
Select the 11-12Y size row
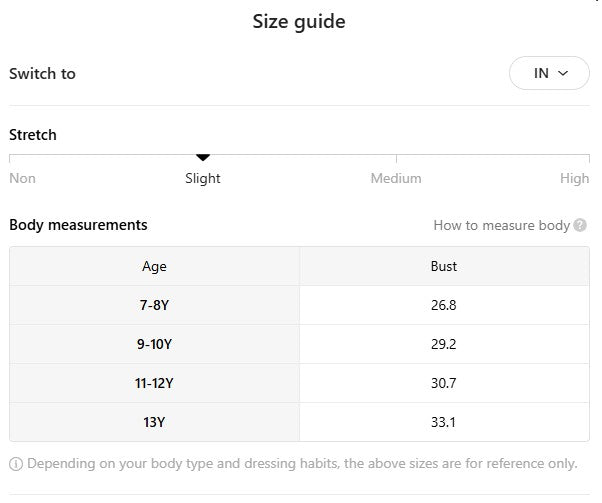pyautogui.click(x=154, y=383)
